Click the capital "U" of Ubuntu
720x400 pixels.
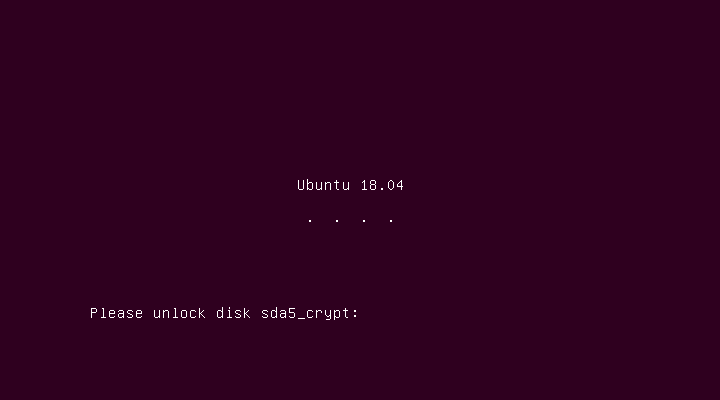pyautogui.click(x=302, y=185)
